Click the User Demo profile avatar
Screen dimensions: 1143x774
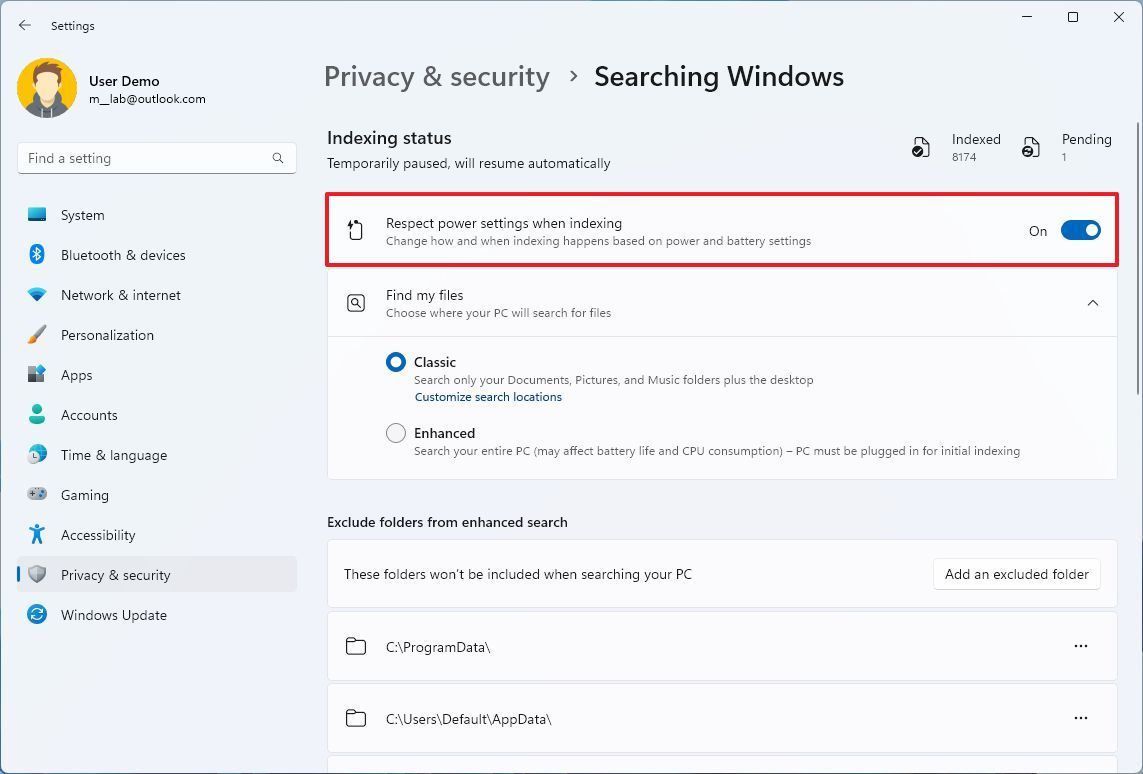click(47, 89)
